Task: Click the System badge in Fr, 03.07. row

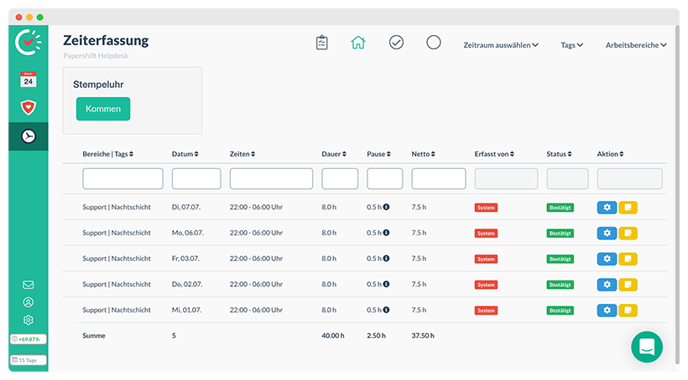Action: 486,259
